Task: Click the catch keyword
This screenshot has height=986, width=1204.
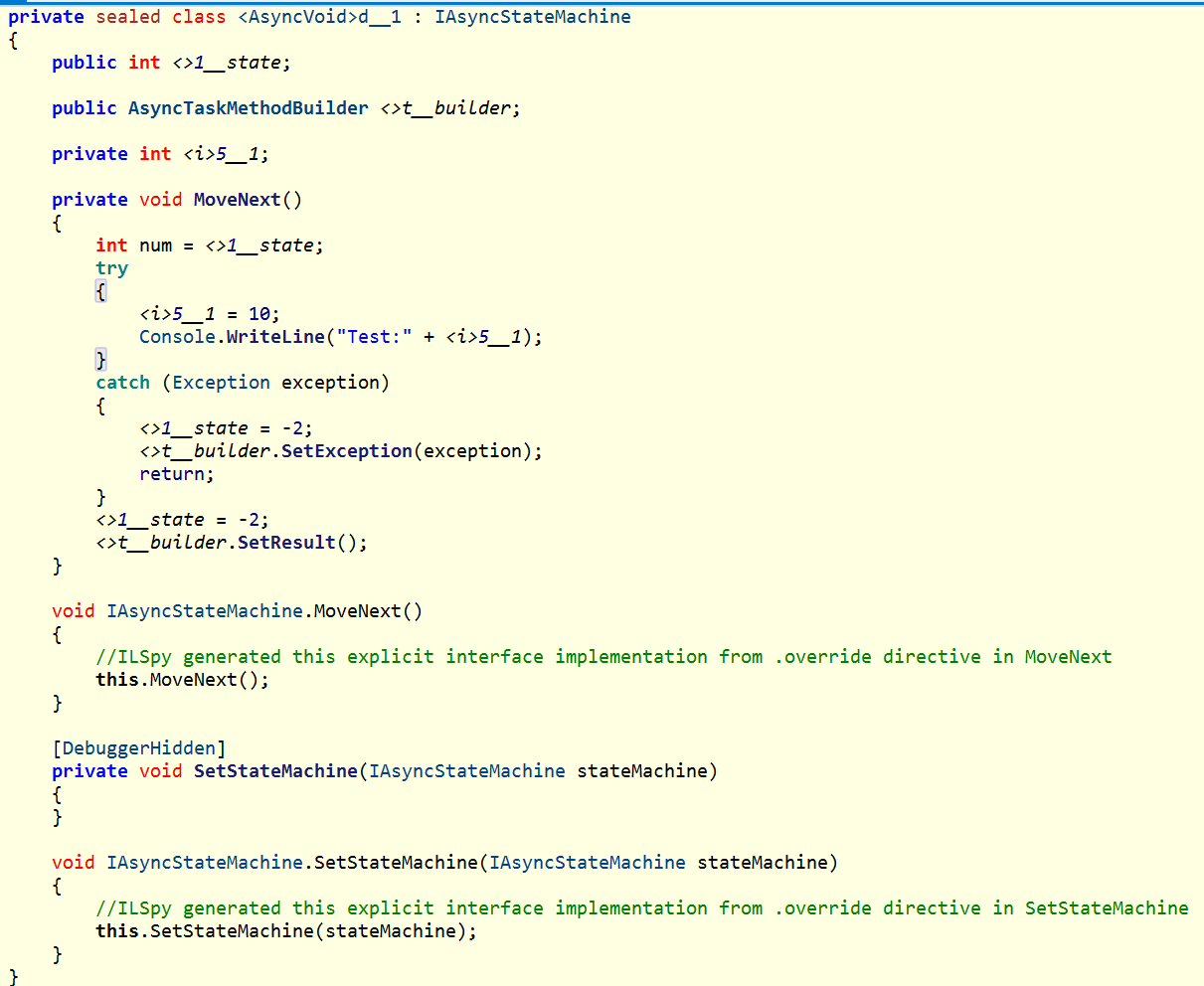Action: pyautogui.click(x=122, y=383)
